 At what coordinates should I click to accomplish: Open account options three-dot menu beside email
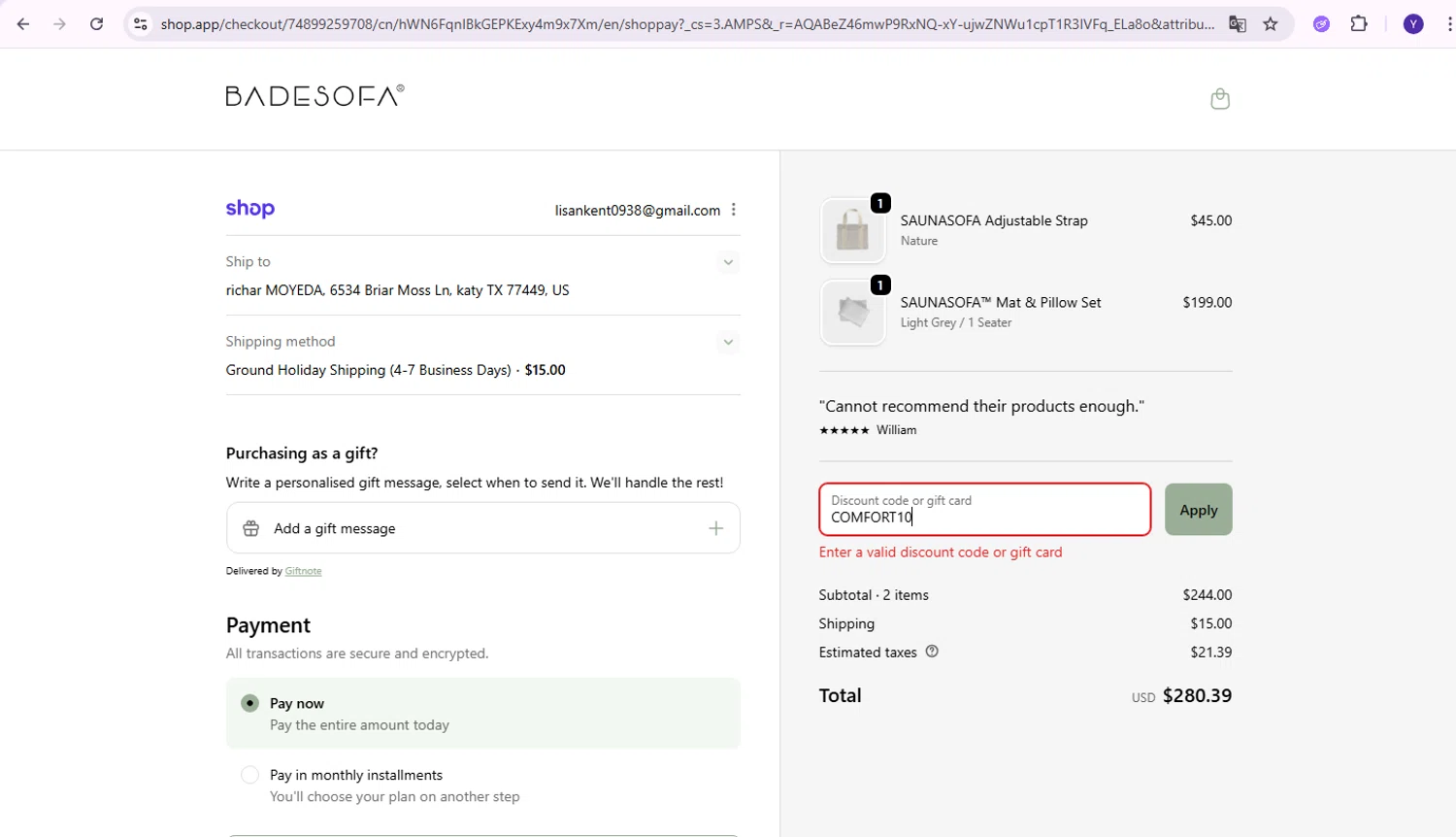734,210
